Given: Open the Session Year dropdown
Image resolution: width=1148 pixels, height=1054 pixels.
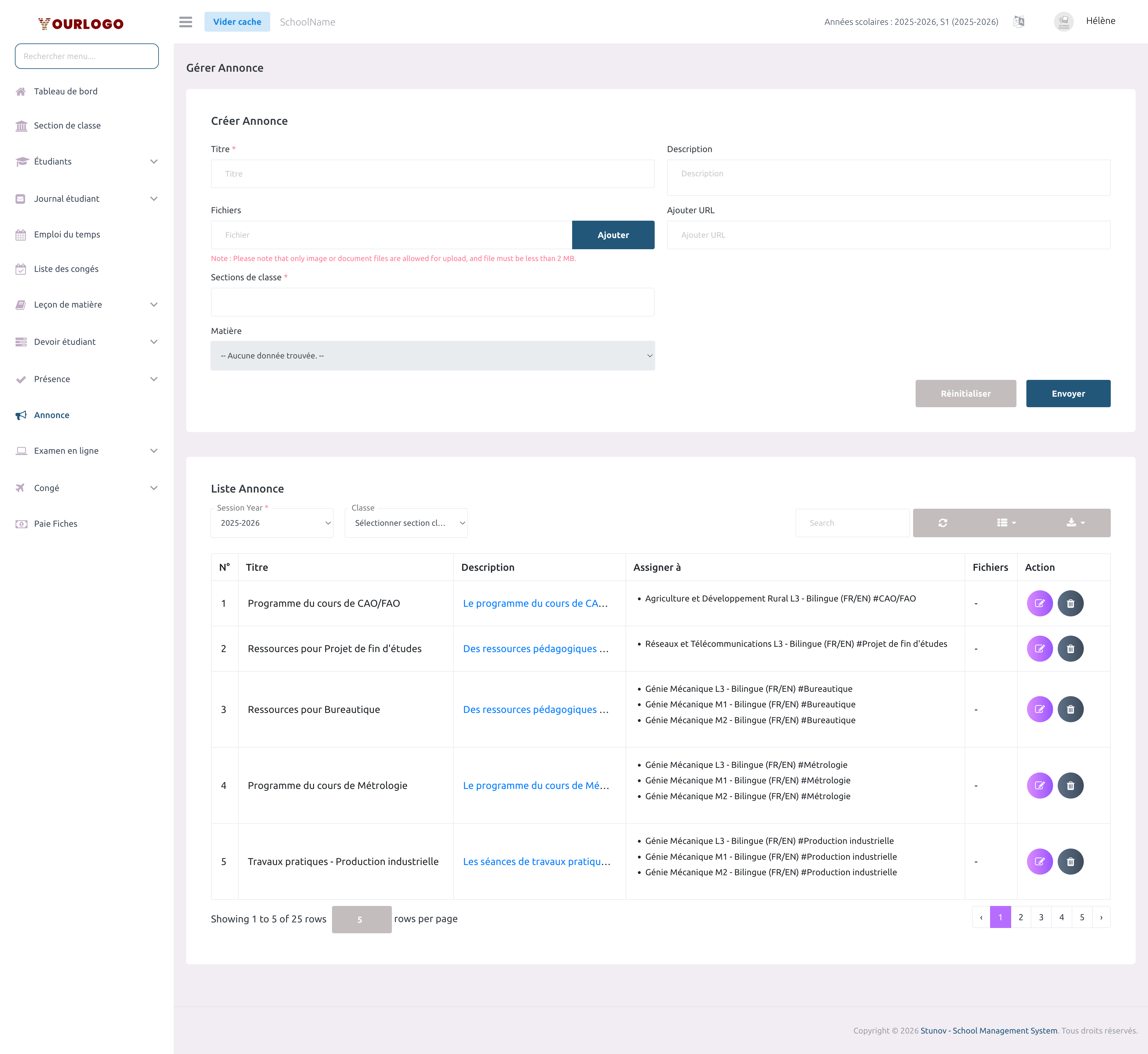Looking at the screenshot, I should click(271, 522).
